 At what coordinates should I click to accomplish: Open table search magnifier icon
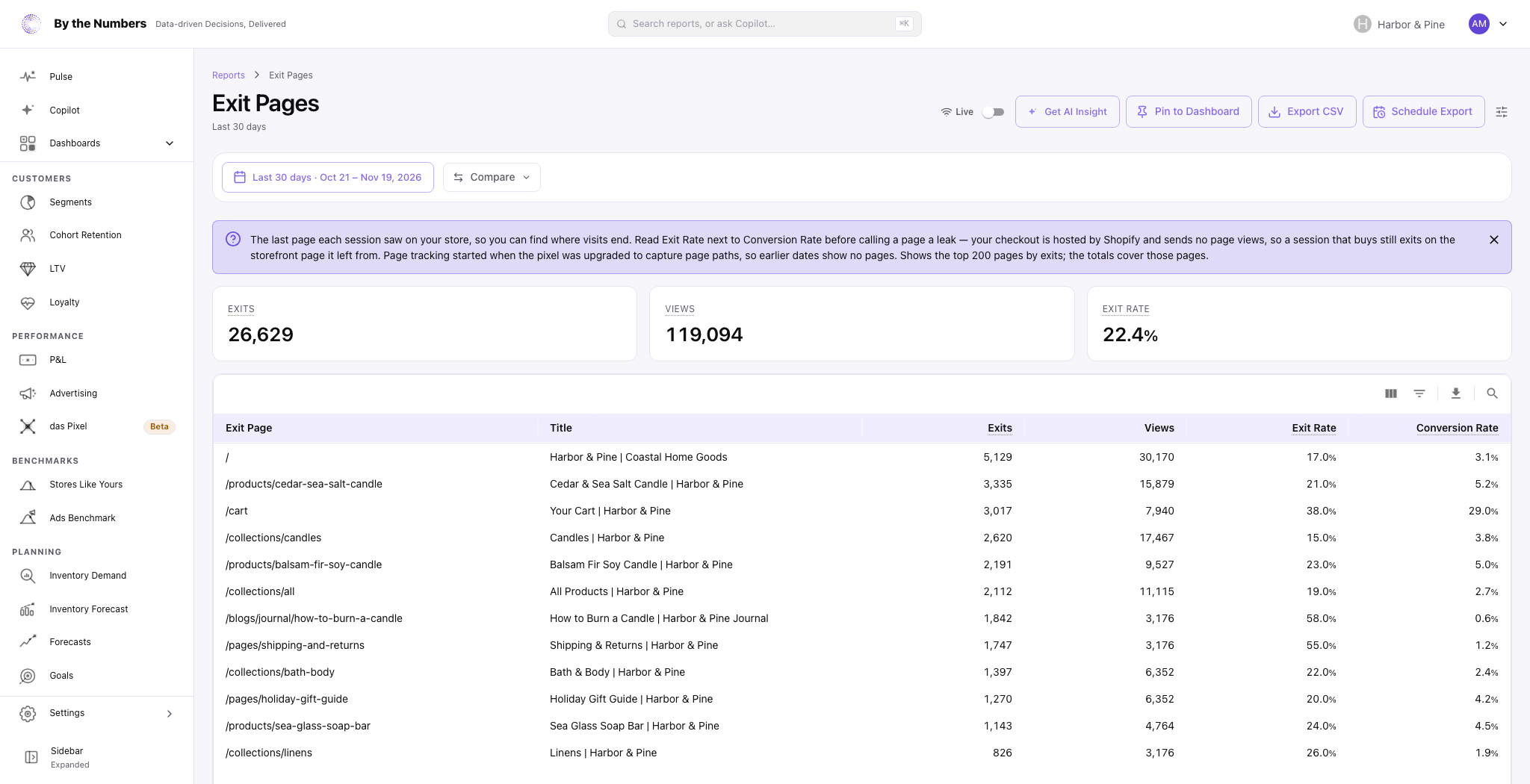1492,393
